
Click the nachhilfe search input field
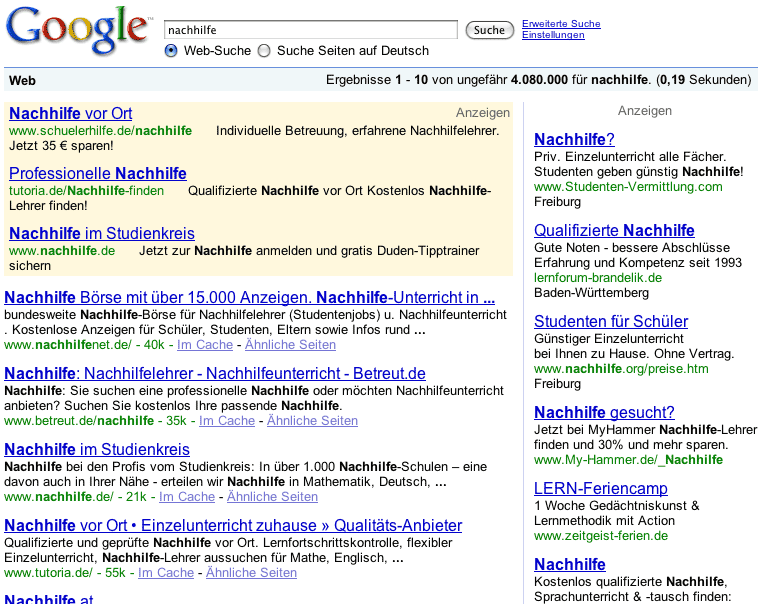click(310, 30)
